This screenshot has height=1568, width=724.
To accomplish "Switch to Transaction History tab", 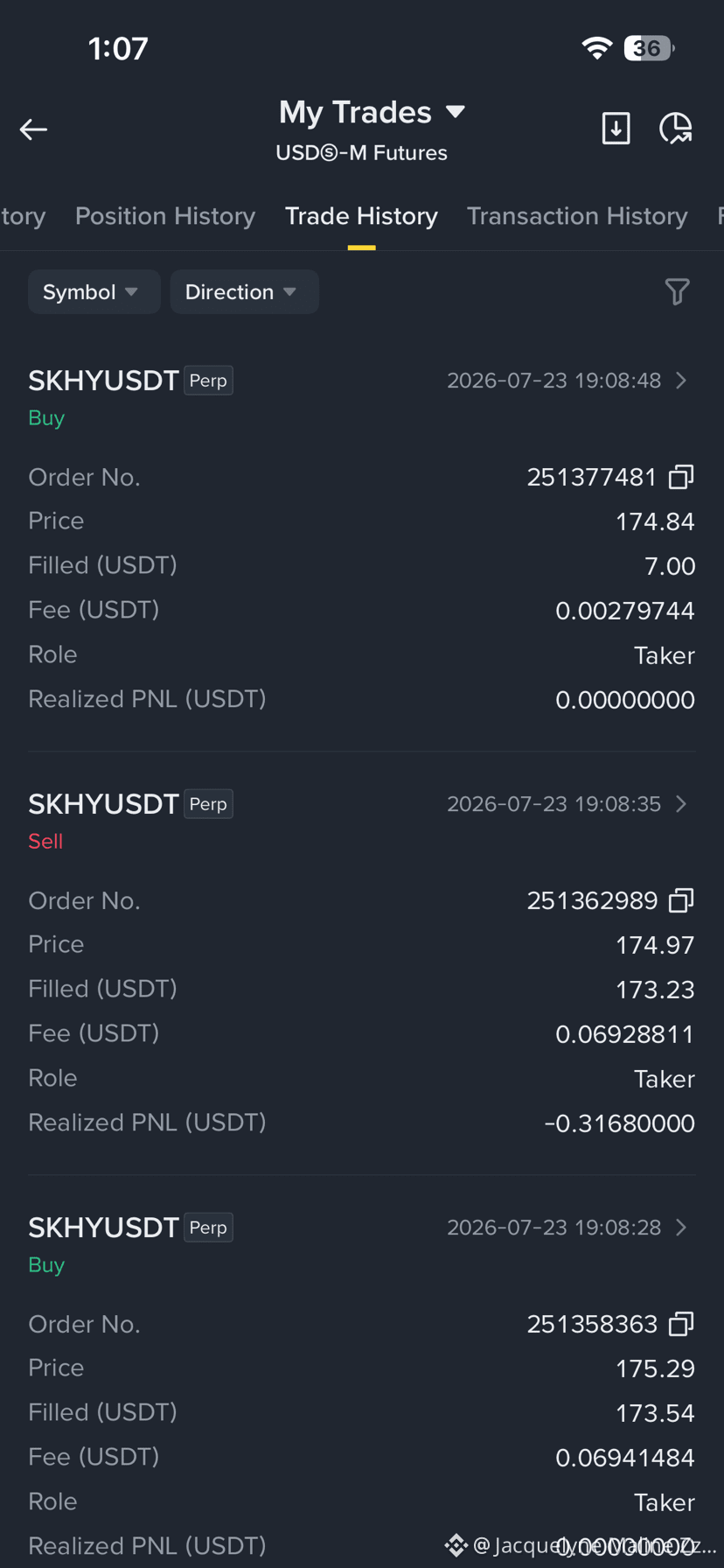I will tap(577, 216).
